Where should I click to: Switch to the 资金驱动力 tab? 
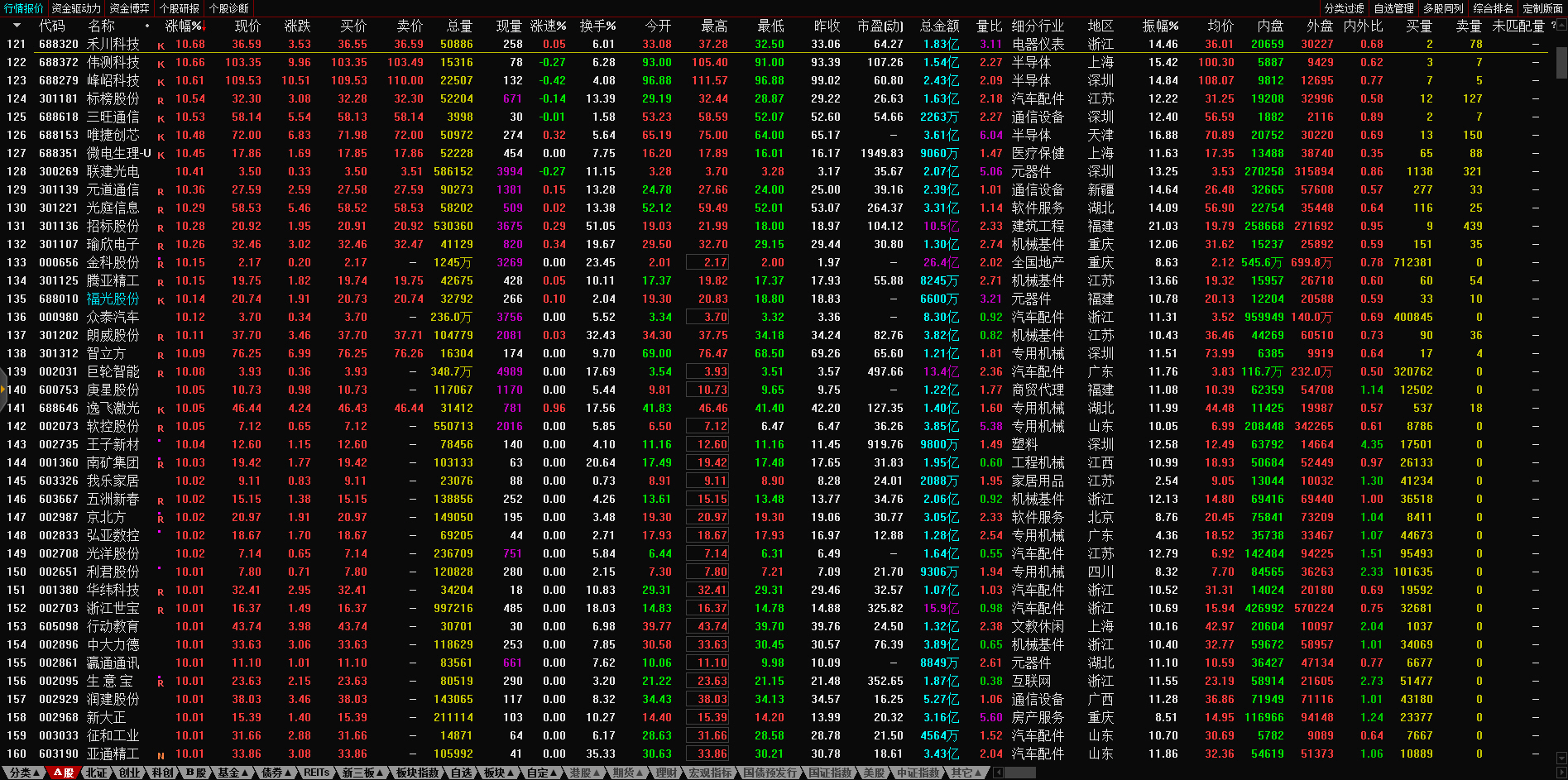click(76, 8)
